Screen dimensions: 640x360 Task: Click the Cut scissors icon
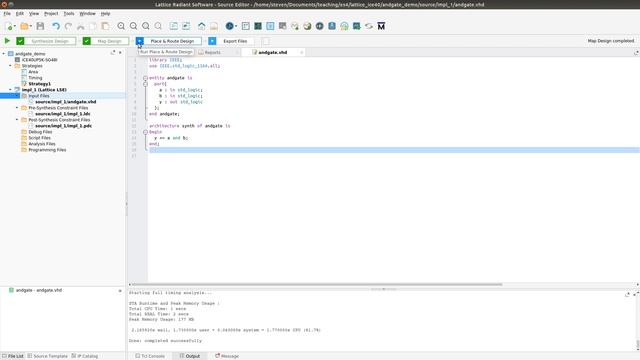80,26
